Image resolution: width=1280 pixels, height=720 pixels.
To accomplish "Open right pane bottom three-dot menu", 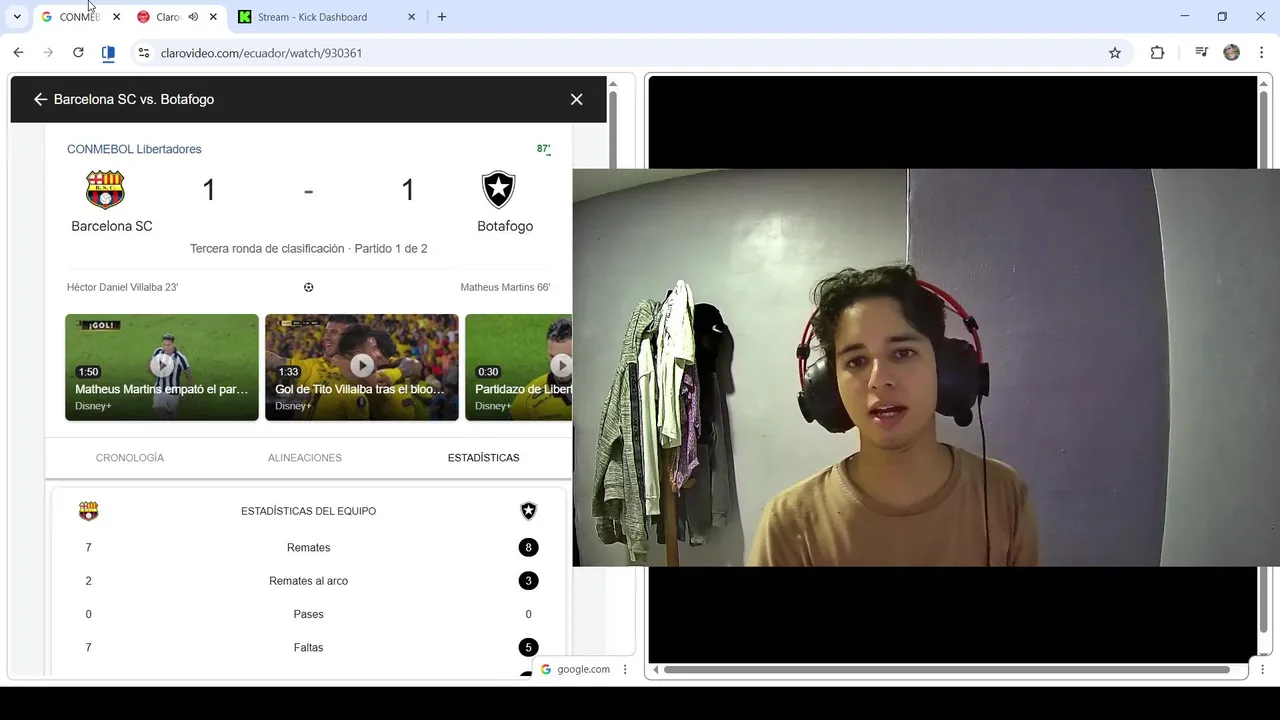I will [1262, 670].
